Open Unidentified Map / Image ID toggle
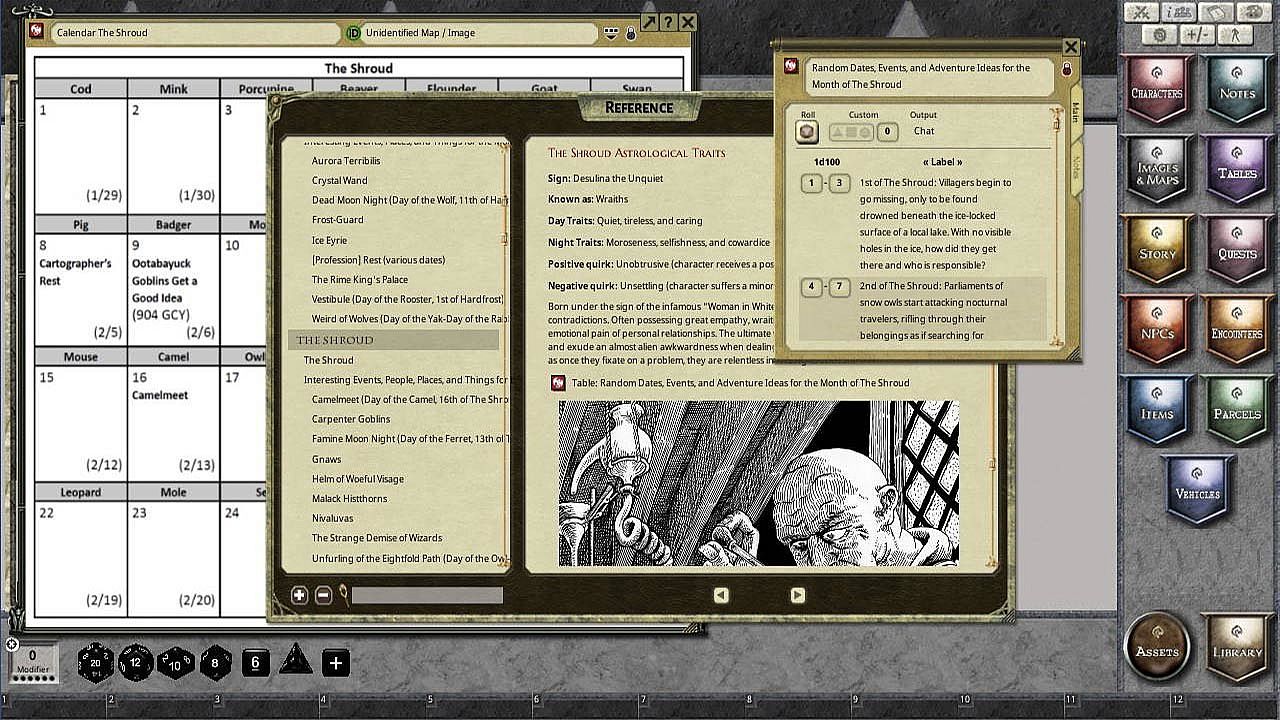This screenshot has width=1280, height=720. (353, 33)
